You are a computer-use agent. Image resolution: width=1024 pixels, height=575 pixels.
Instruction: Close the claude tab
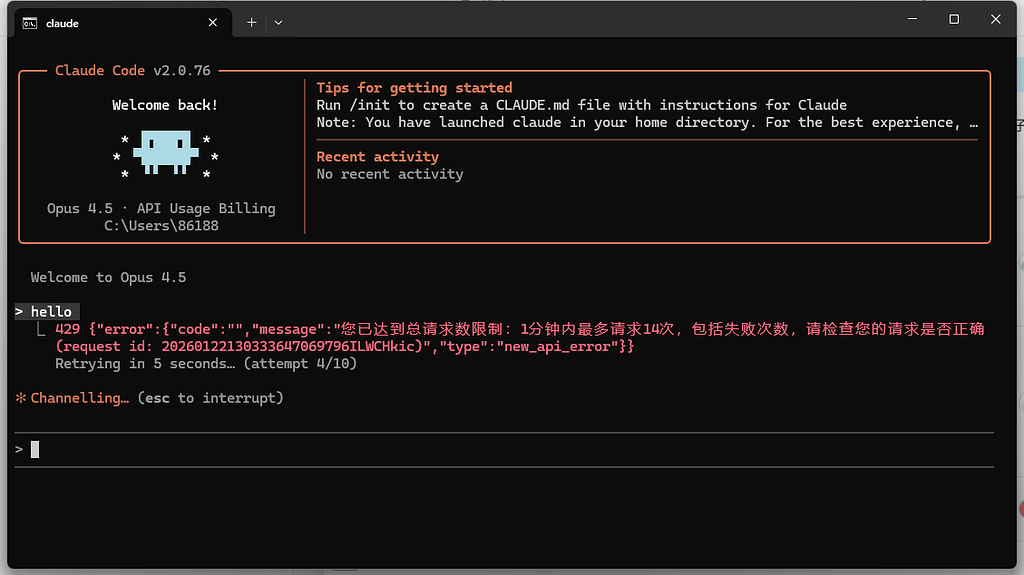coord(213,23)
